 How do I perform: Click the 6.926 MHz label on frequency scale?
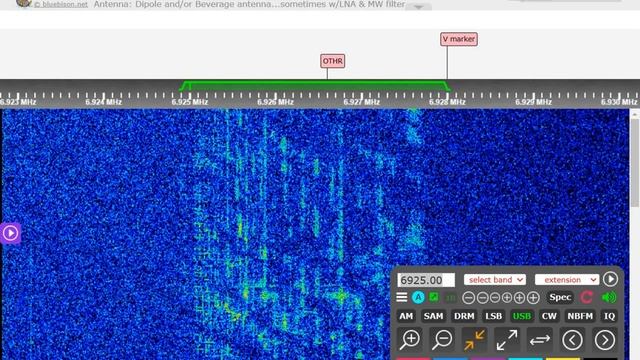[276, 102]
